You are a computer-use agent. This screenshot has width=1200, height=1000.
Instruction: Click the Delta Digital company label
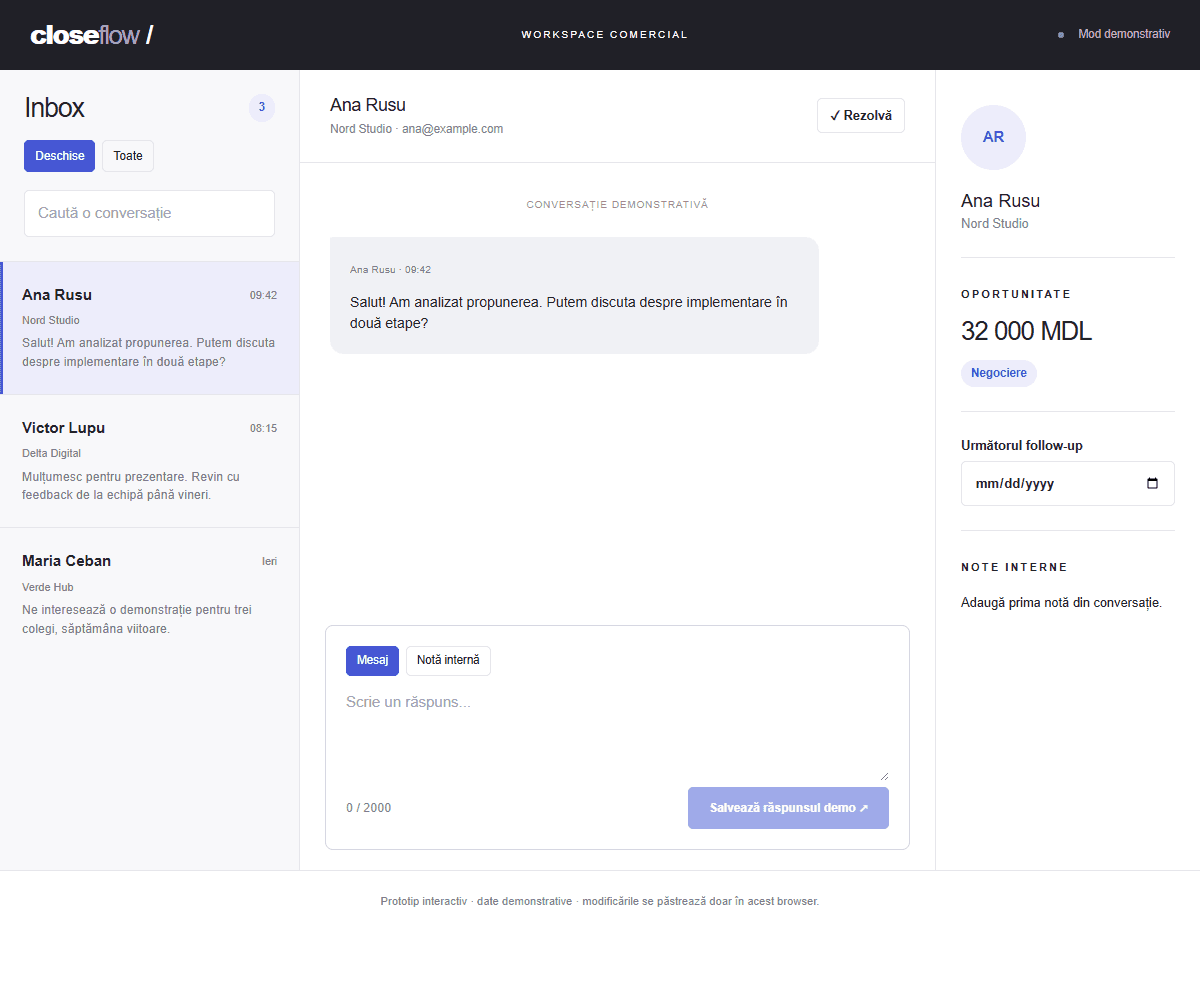click(x=51, y=453)
